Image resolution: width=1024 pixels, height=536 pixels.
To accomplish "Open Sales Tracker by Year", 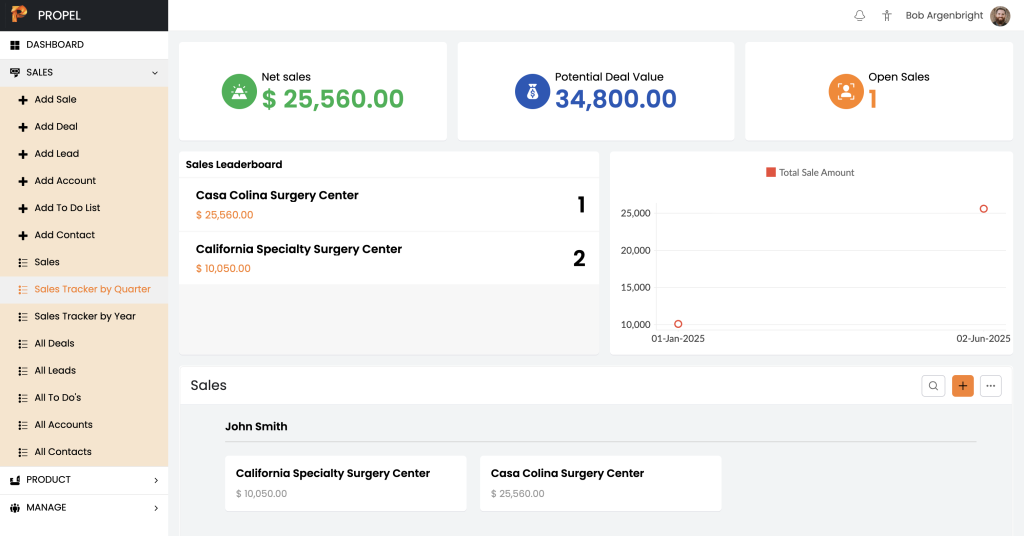I will click(x=85, y=317).
